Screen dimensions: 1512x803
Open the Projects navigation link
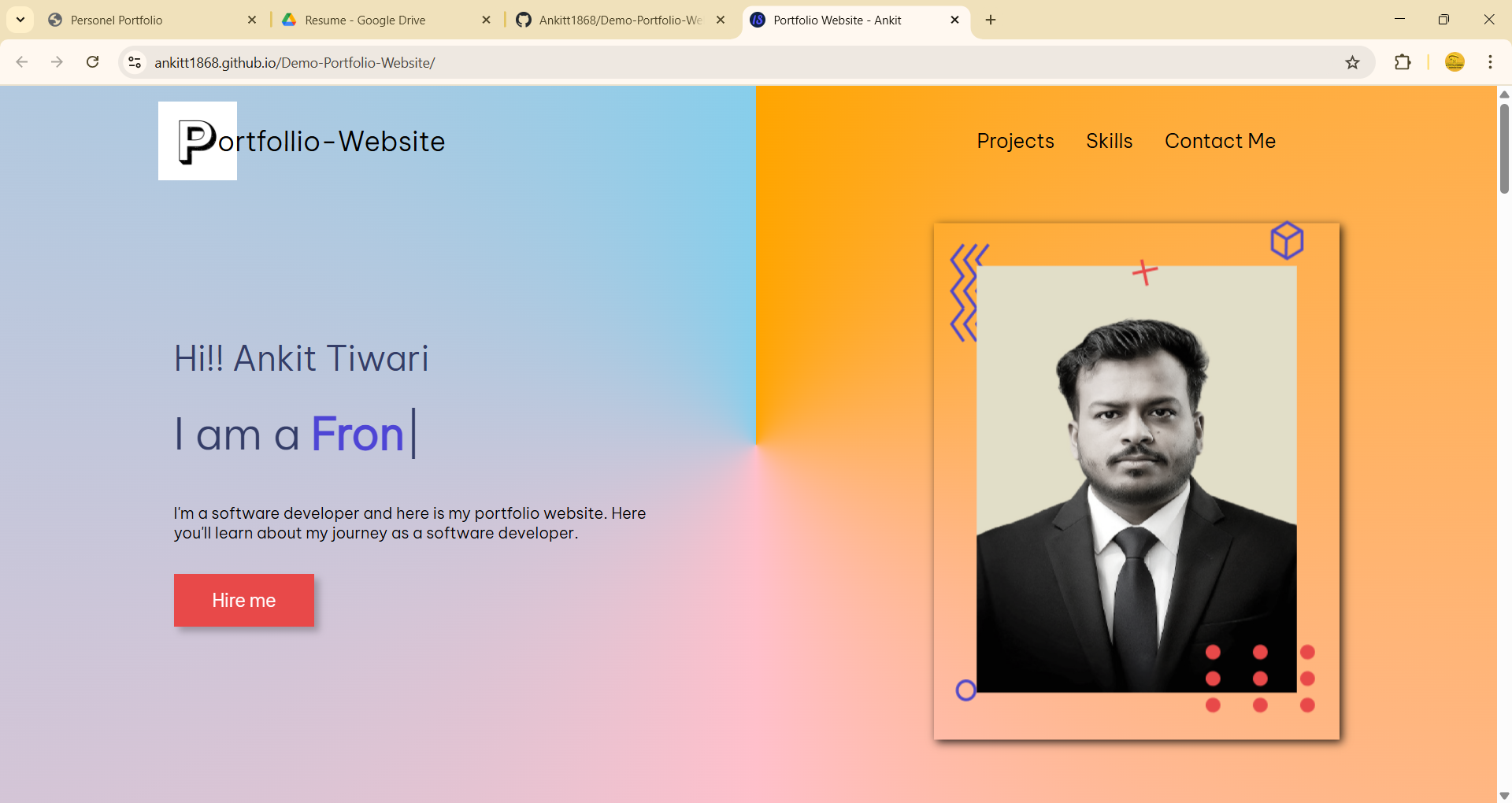point(1015,141)
